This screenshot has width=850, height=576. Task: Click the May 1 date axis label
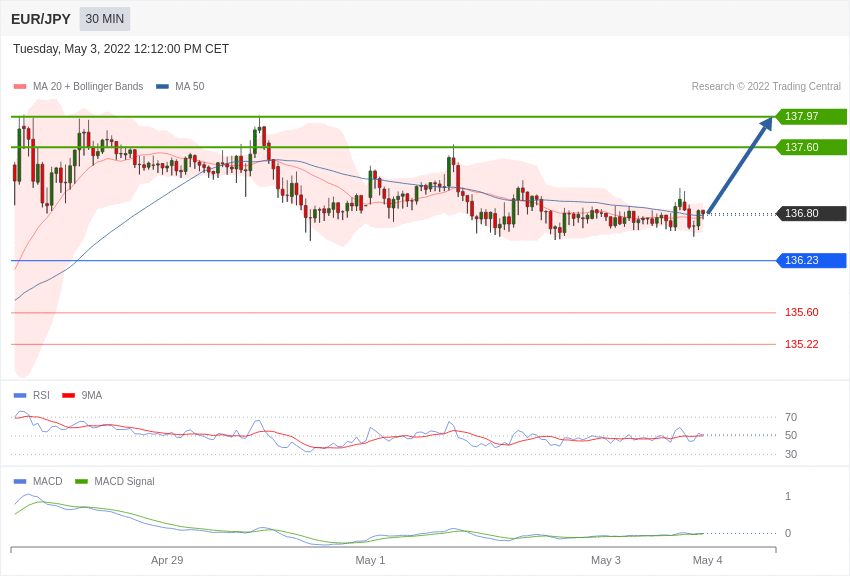pos(370,560)
